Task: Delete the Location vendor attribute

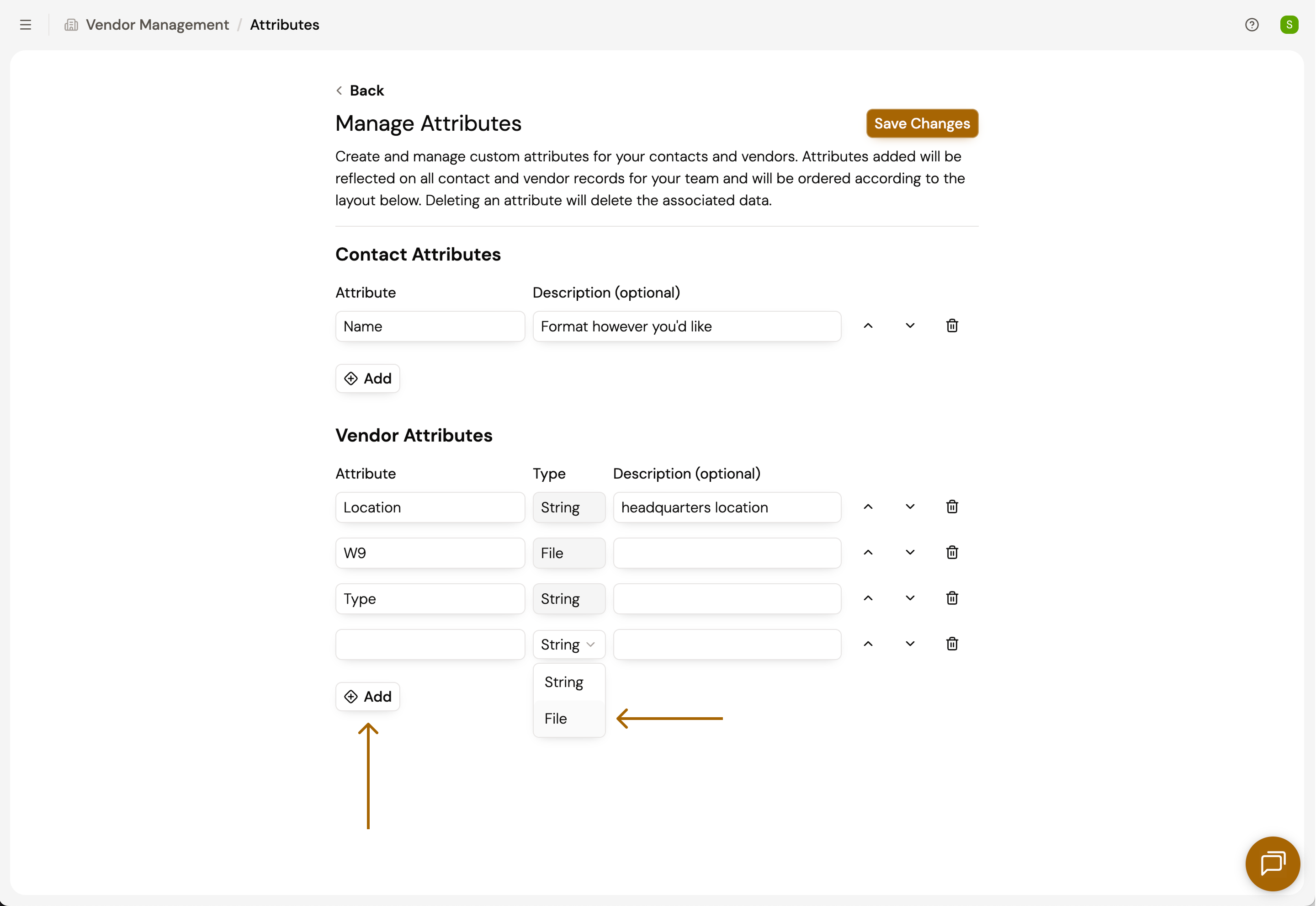Action: (x=952, y=507)
